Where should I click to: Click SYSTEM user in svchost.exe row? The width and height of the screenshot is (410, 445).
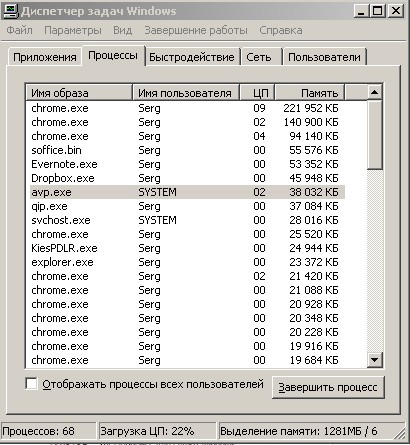tap(157, 220)
